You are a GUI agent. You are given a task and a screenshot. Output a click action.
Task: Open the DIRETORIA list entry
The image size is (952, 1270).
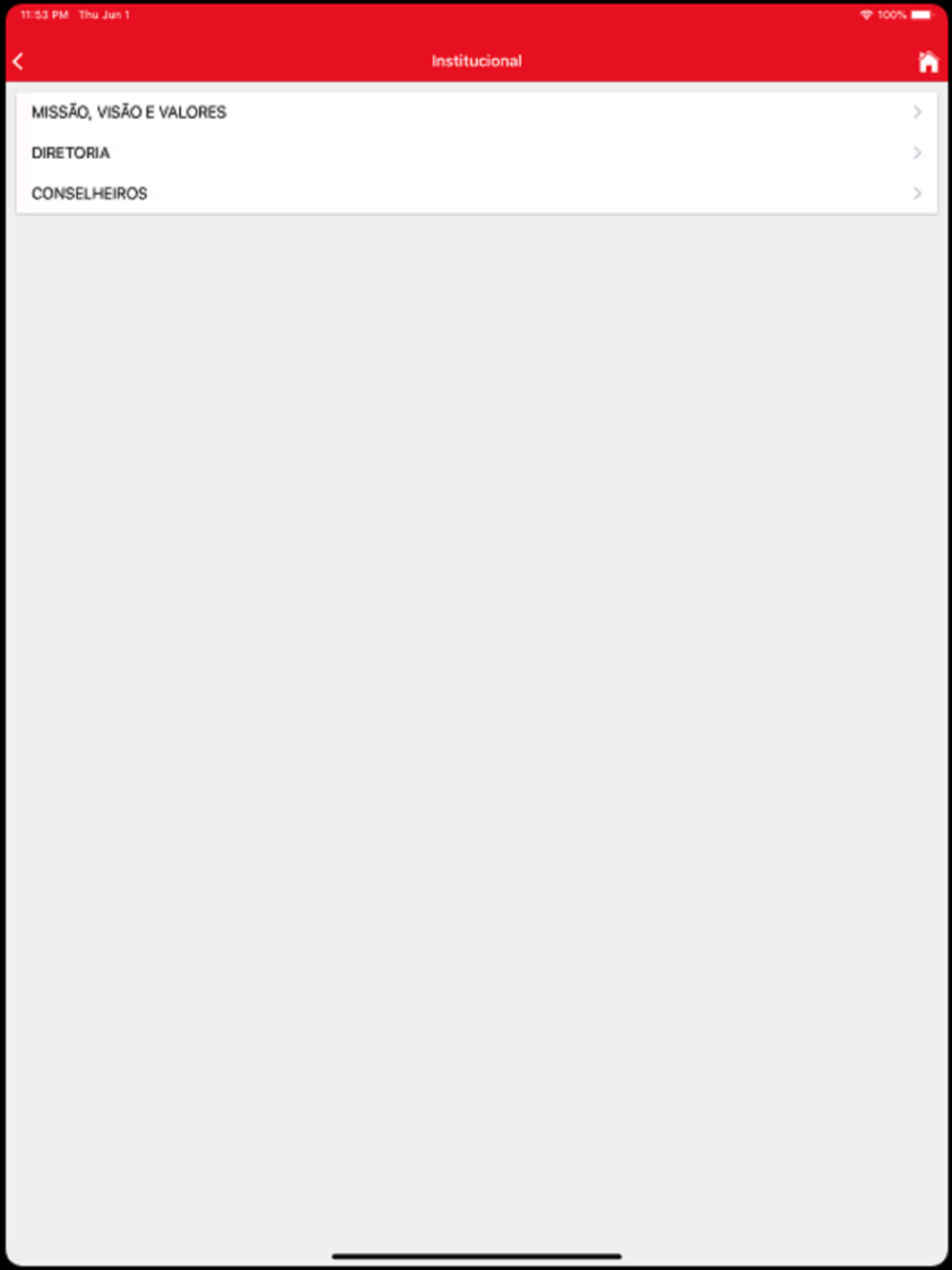(x=477, y=152)
